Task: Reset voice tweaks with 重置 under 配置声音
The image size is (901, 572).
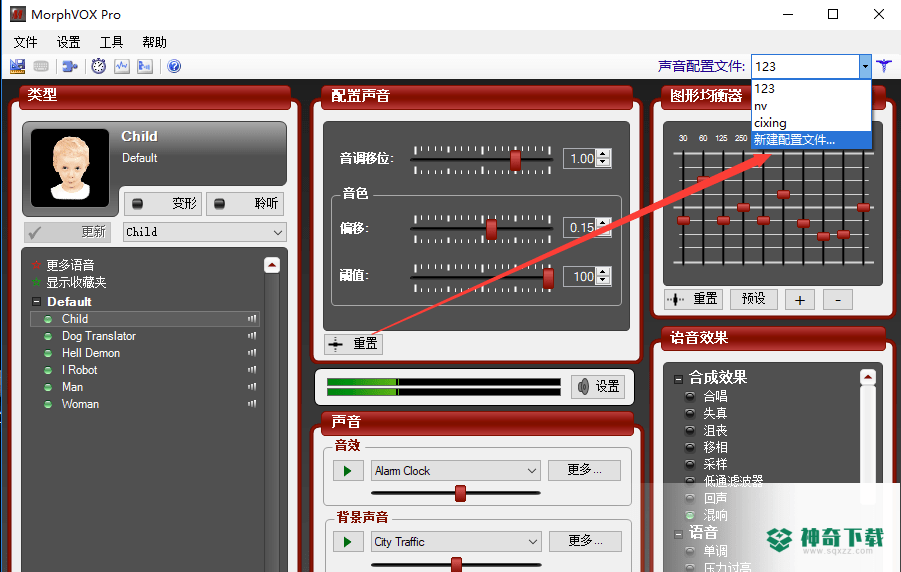Action: coord(353,344)
